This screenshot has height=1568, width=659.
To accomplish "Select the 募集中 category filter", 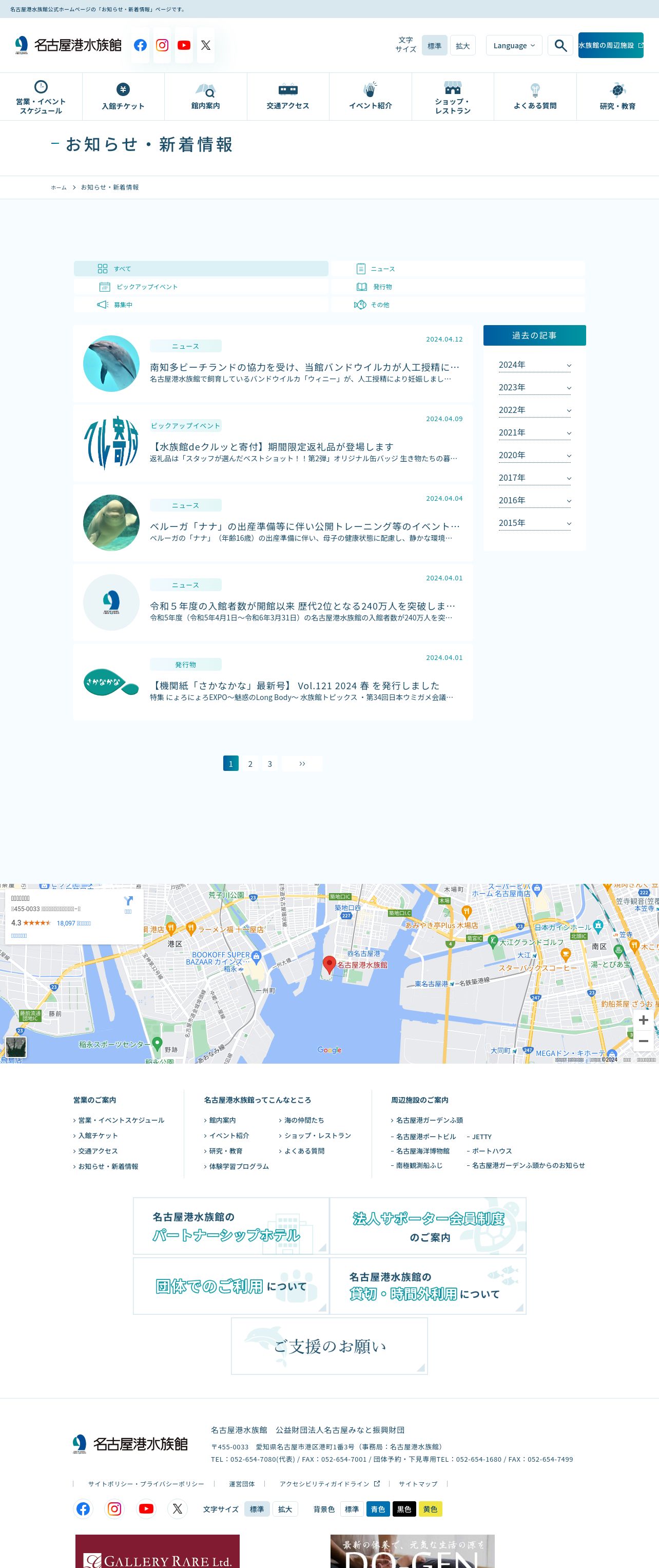I will (x=201, y=305).
